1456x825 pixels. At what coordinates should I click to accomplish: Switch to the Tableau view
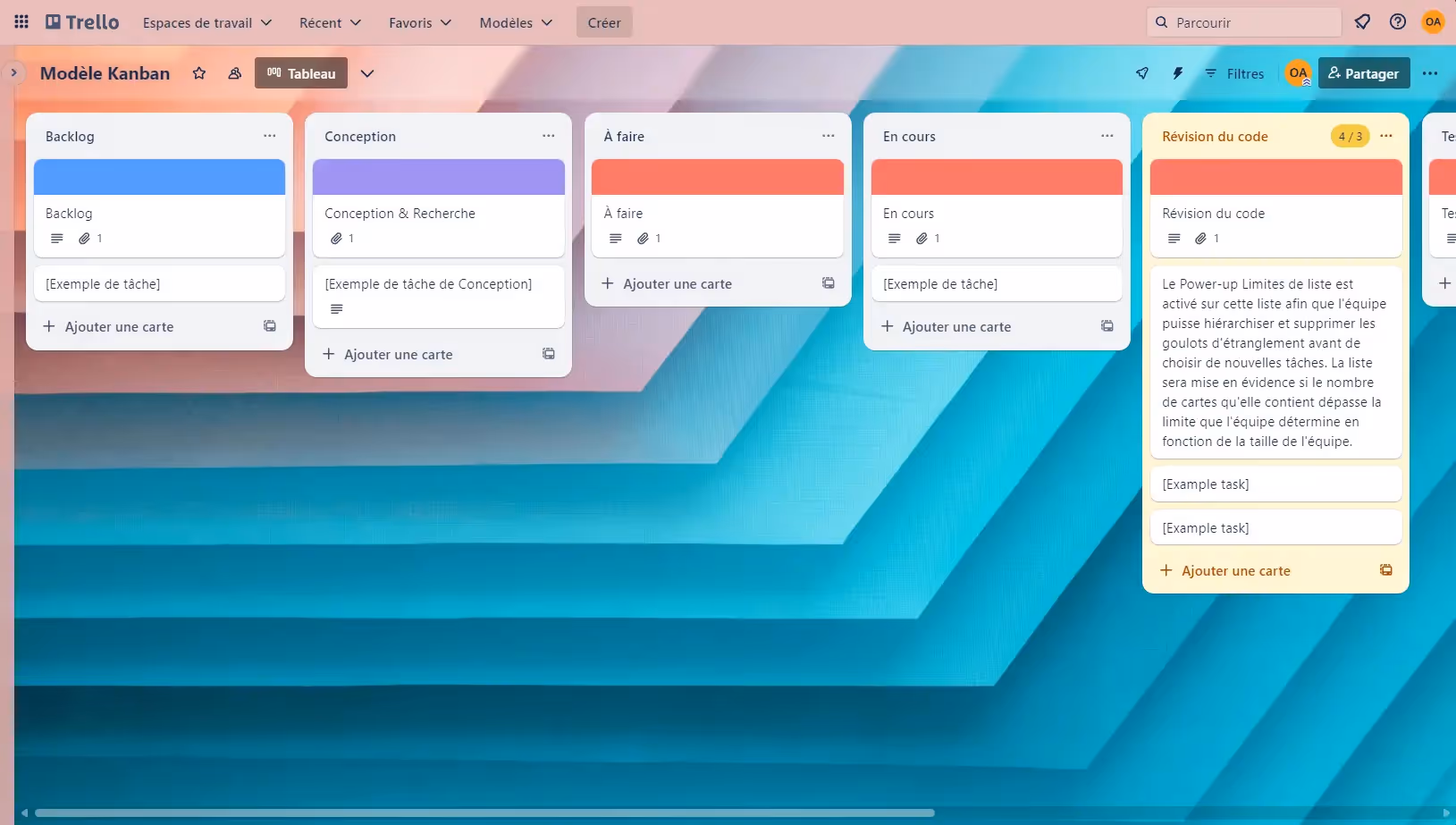tap(300, 72)
